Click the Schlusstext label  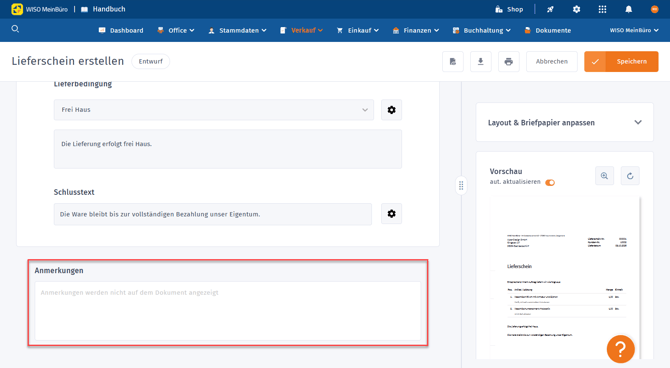74,192
